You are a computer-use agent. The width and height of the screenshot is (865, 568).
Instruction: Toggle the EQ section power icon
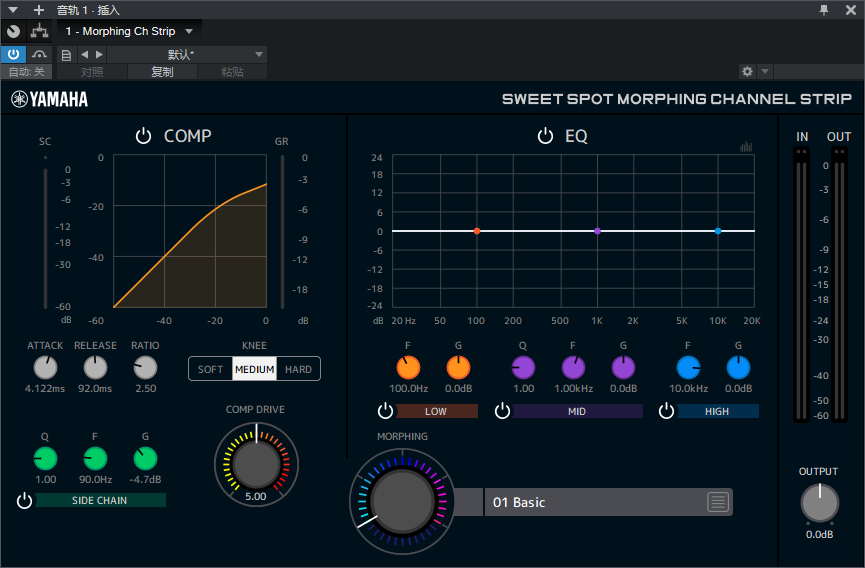click(545, 136)
